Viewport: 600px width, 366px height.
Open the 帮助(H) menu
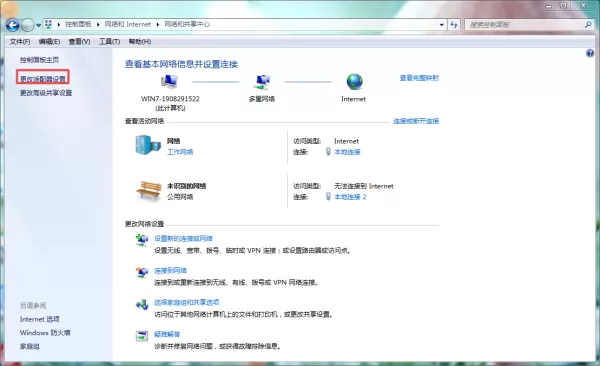tap(140, 41)
